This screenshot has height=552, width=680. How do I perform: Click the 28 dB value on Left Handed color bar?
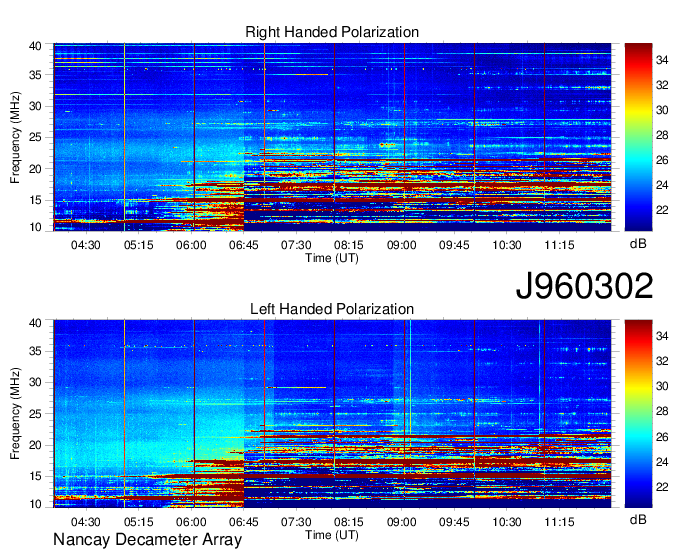point(662,411)
